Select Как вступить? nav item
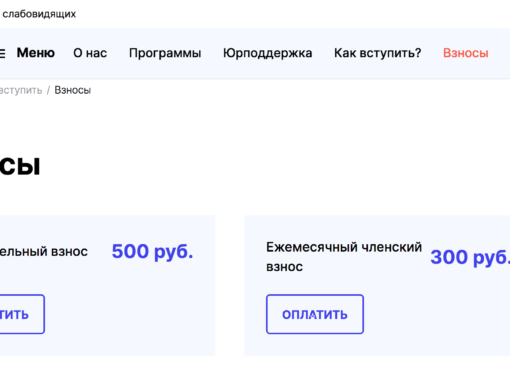This screenshot has height=382, width=510. pos(378,53)
